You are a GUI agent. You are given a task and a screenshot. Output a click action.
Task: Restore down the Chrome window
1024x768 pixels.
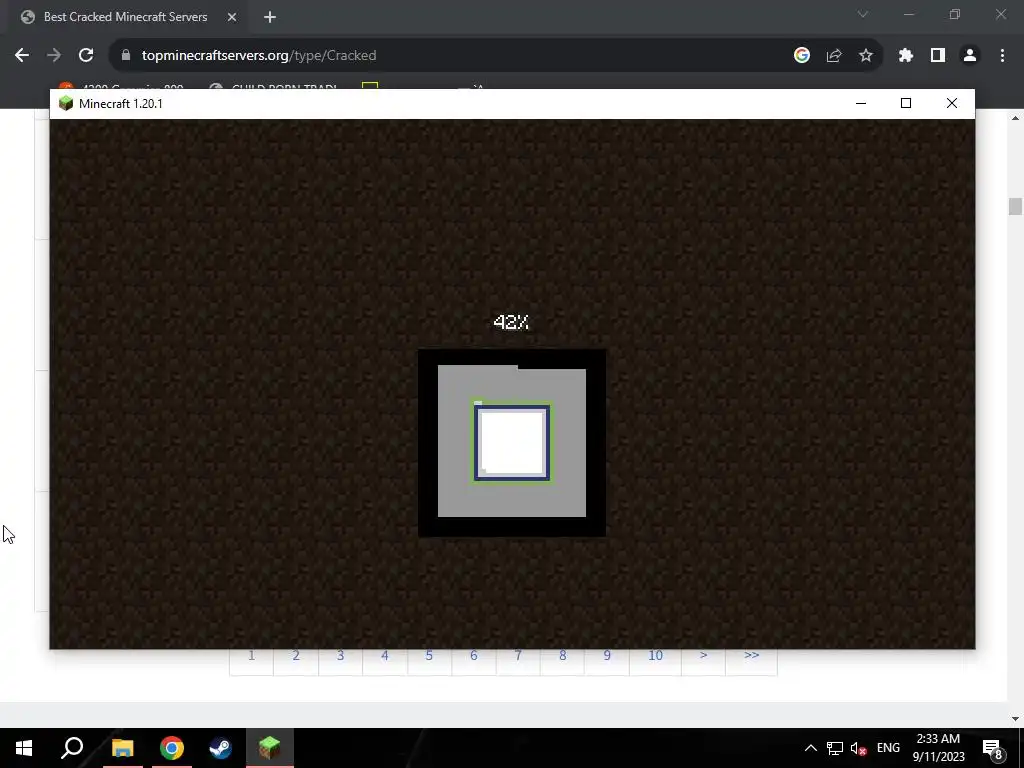click(x=955, y=14)
